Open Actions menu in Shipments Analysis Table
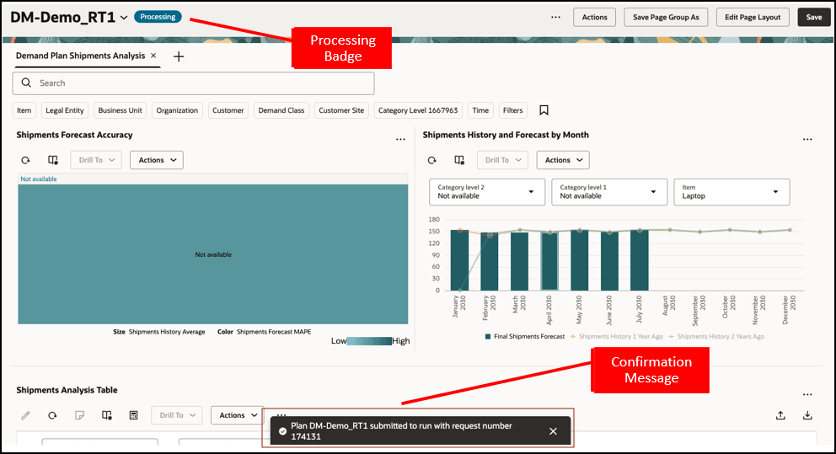 (x=238, y=415)
